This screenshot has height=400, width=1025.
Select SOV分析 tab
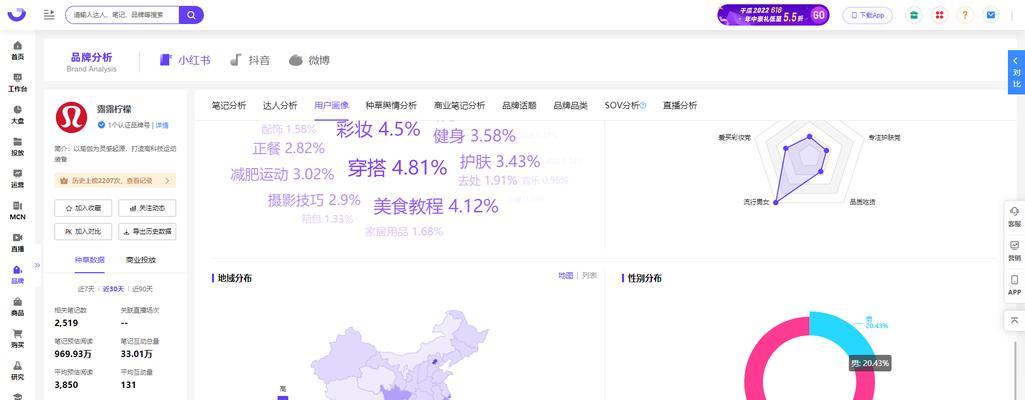tap(625, 105)
